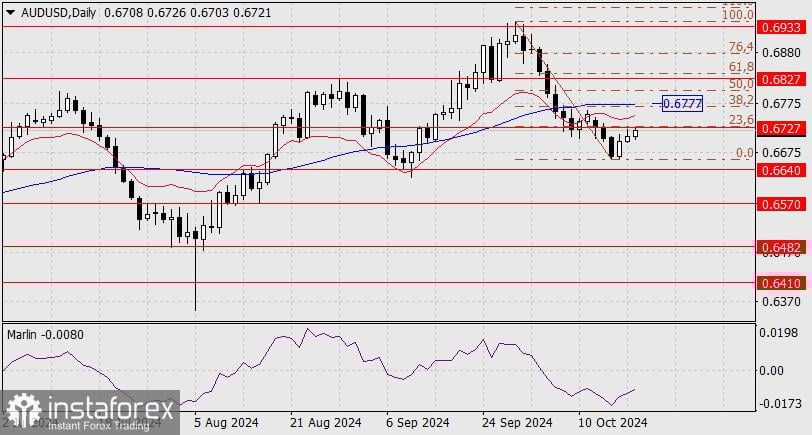The image size is (812, 435).
Task: Select the Fibonacci 38,2 level label
Action: 741,100
